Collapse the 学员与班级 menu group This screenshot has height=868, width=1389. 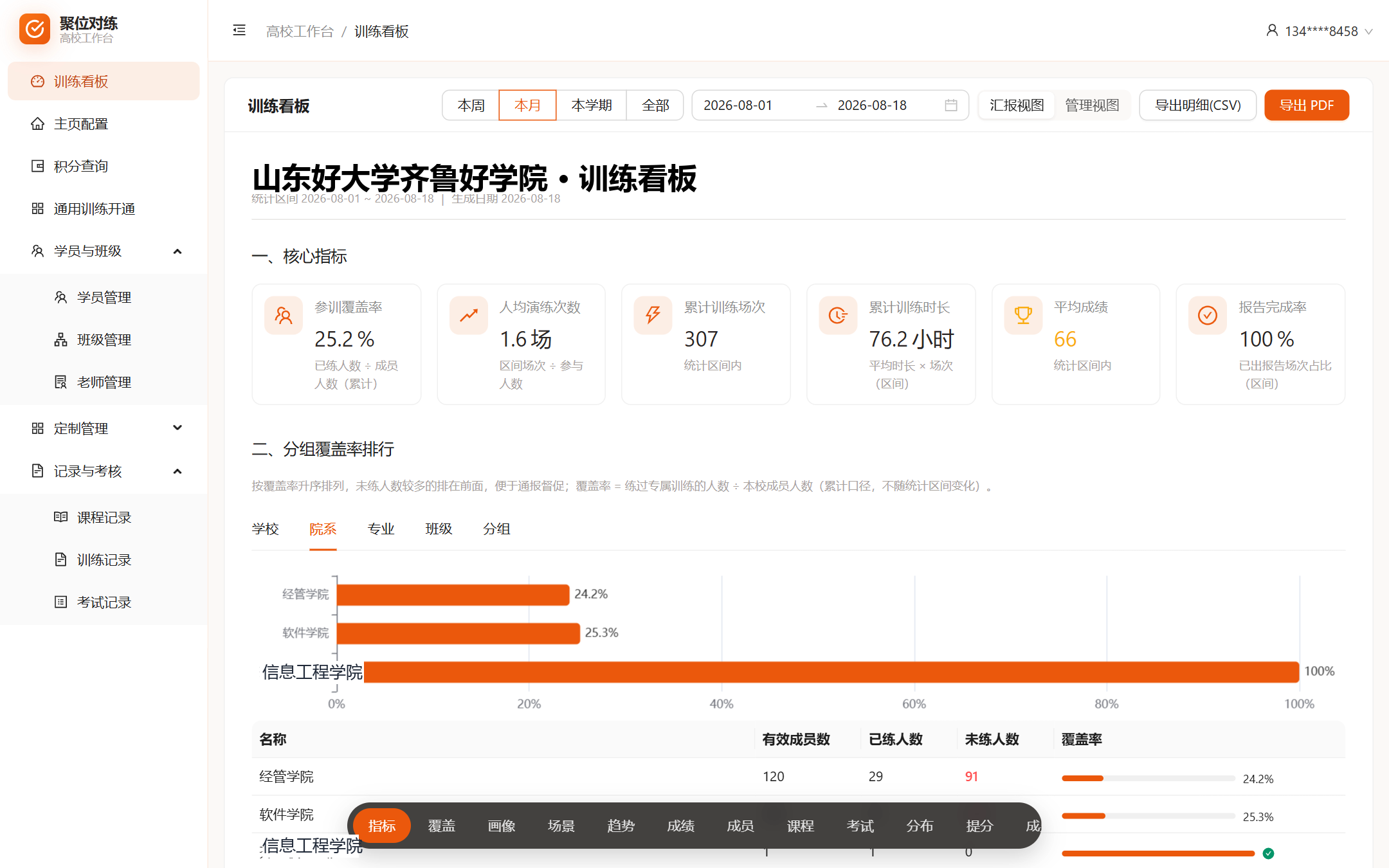tap(104, 251)
